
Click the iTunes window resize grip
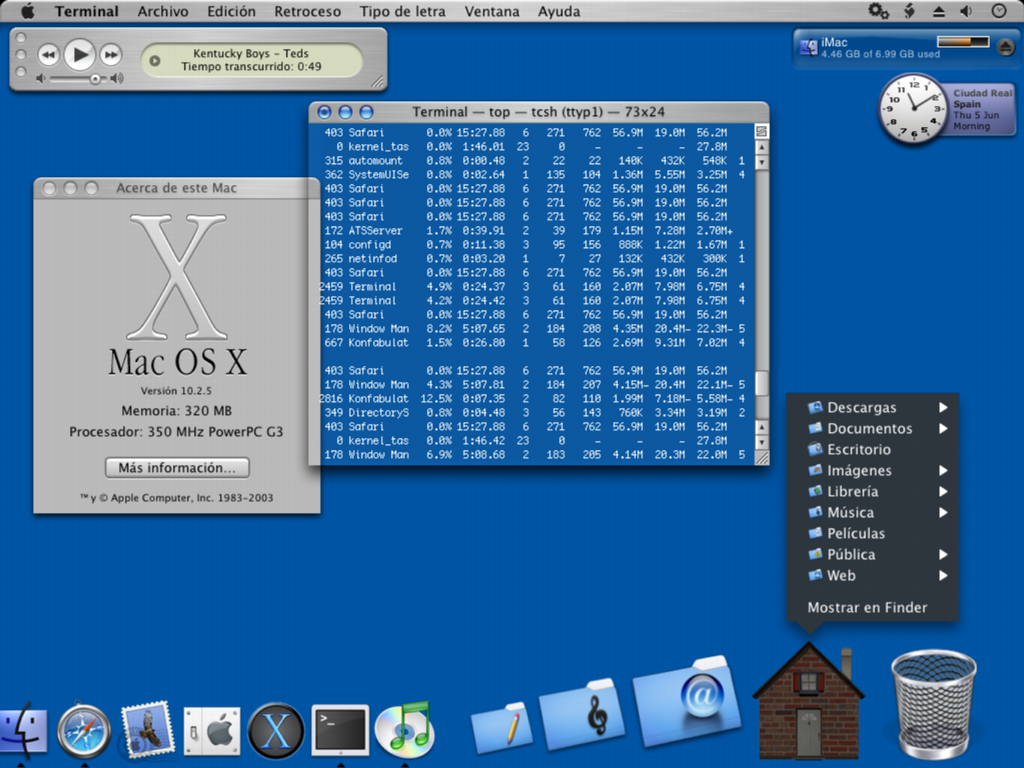coord(377,82)
